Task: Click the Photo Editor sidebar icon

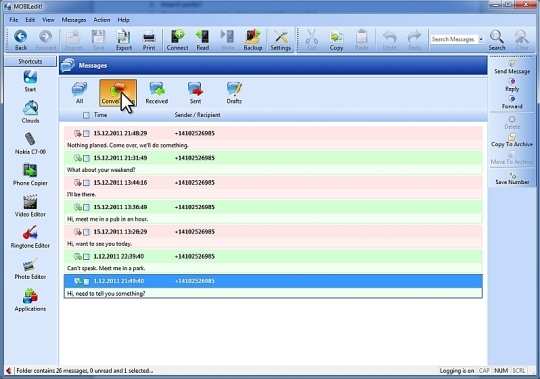Action: point(30,269)
